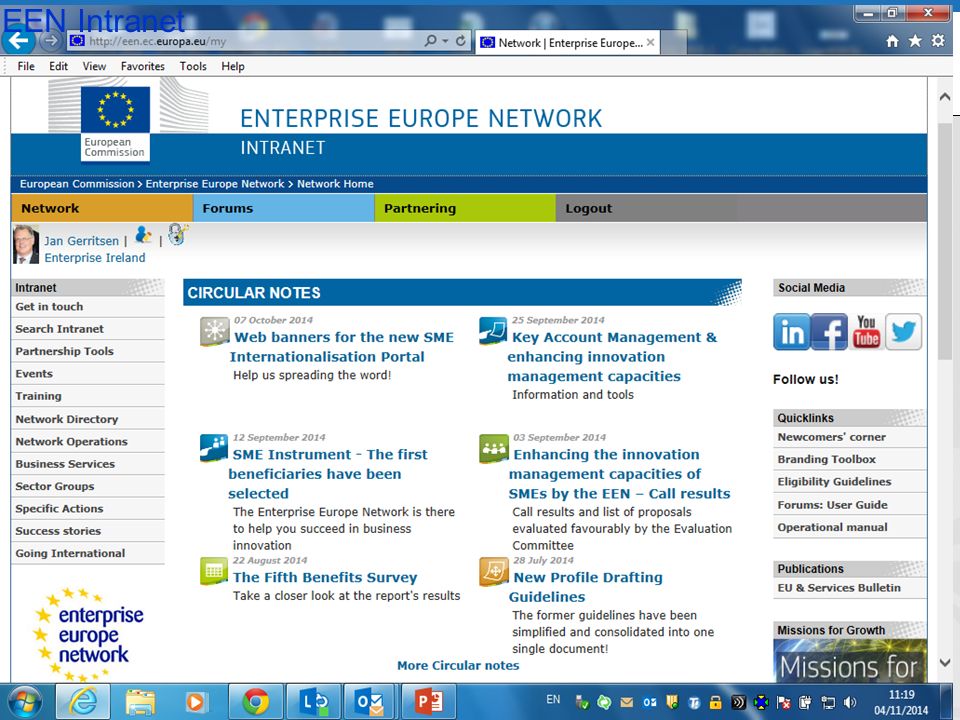Click the search magnifier in address bar
The width and height of the screenshot is (960, 720).
pos(430,40)
